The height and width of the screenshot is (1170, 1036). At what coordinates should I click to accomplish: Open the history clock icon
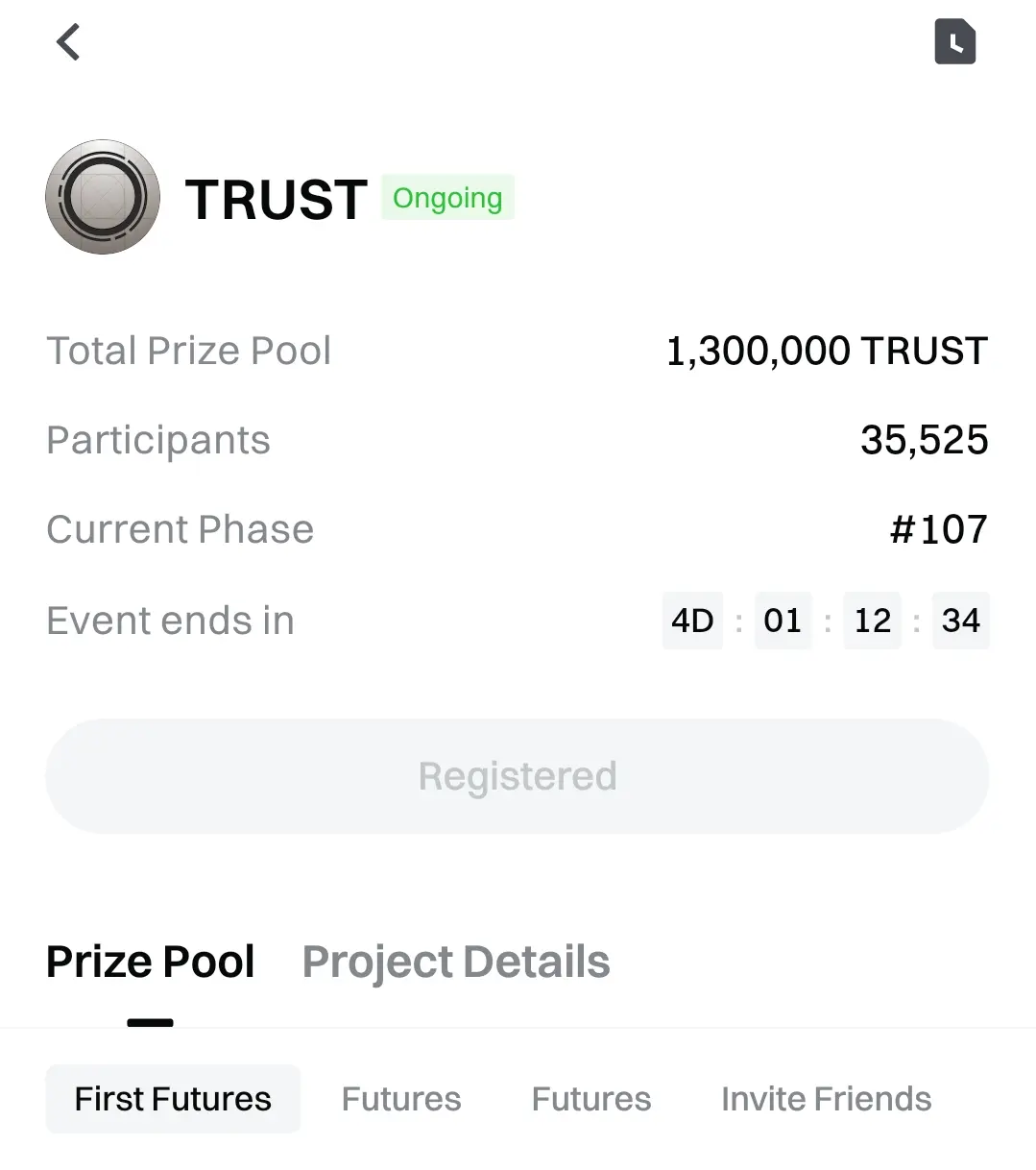954,42
